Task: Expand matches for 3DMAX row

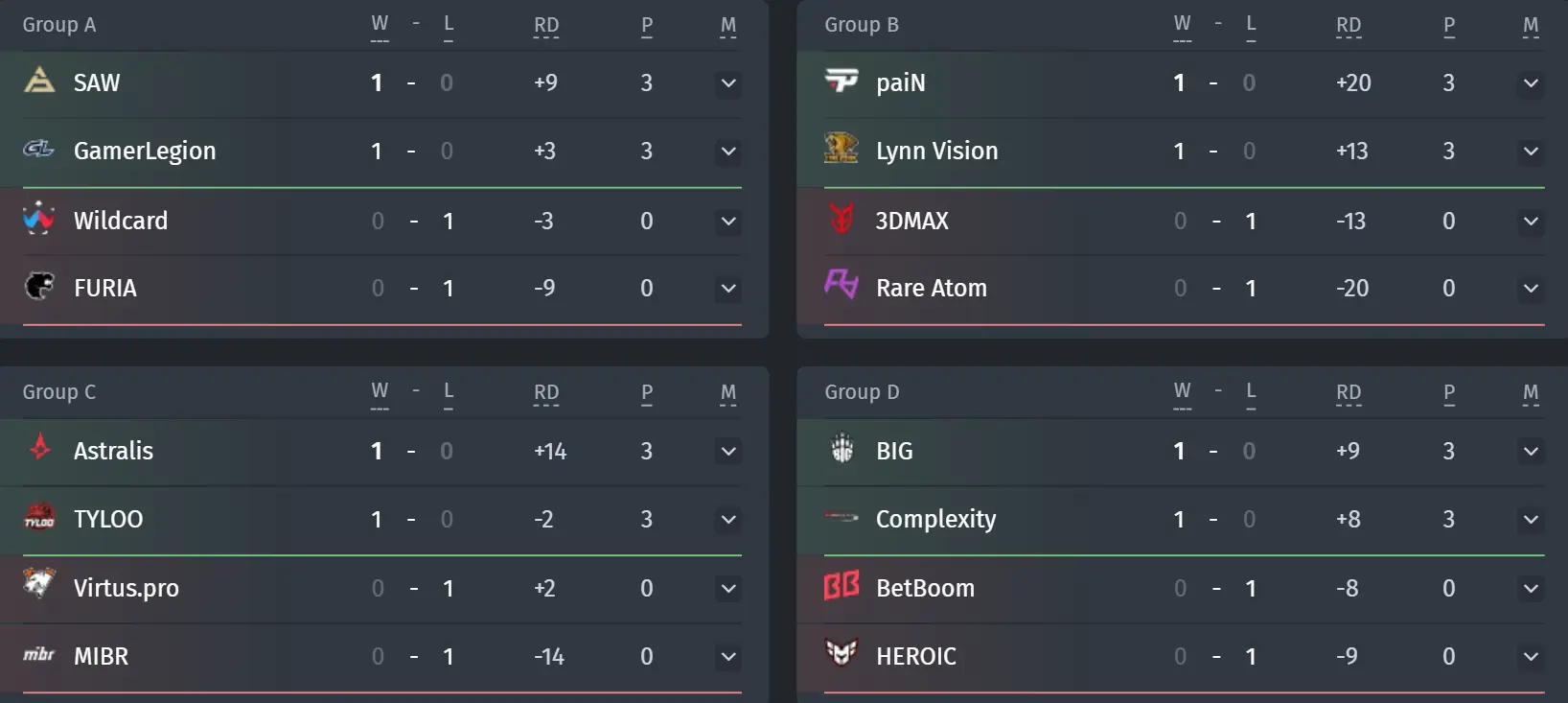Action: pos(1531,222)
